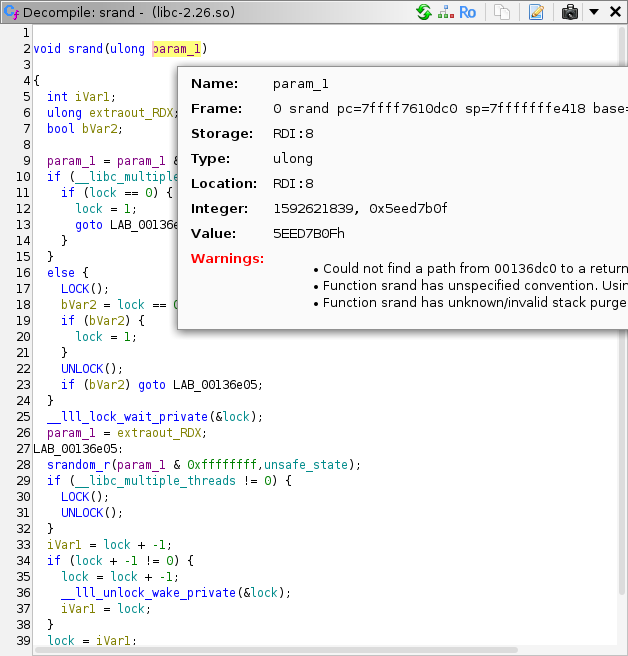The image size is (628, 656).
Task: Select highlighted param_1 in the function signature
Action: pyautogui.click(x=177, y=49)
